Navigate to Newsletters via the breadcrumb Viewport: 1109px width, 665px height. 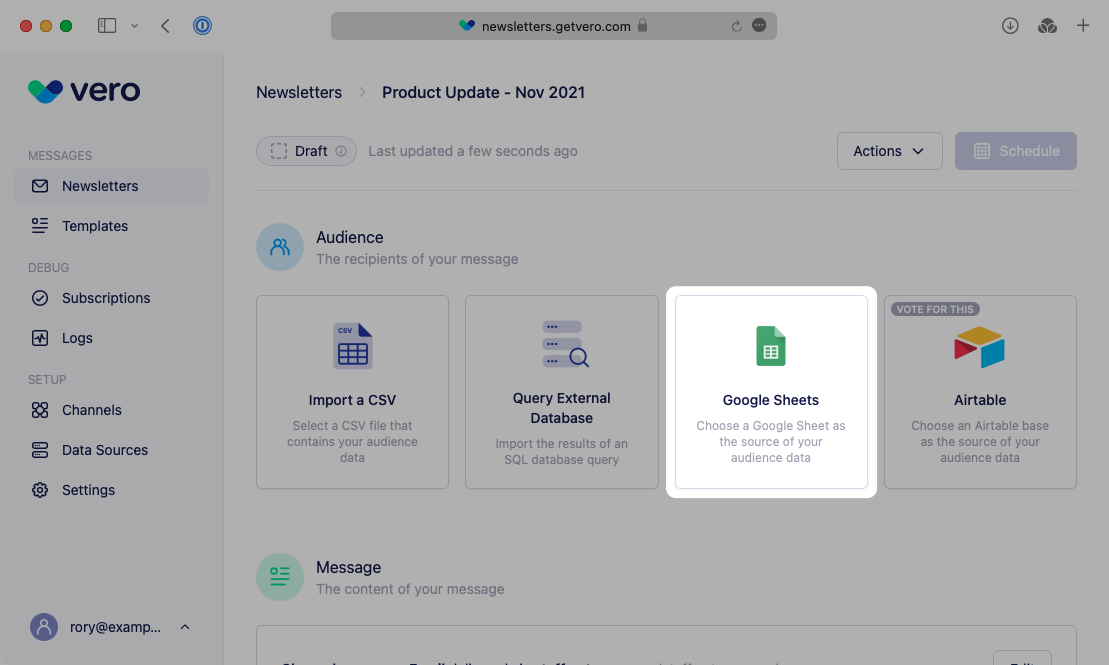click(298, 92)
